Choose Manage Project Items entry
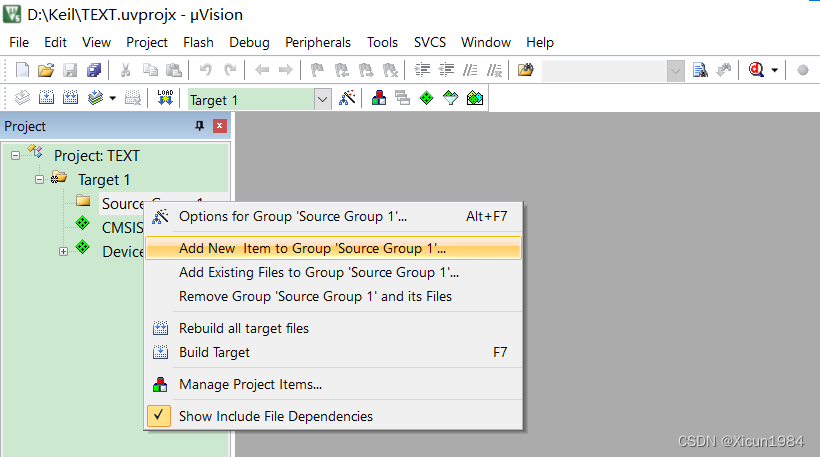This screenshot has width=820, height=457. 334,384
